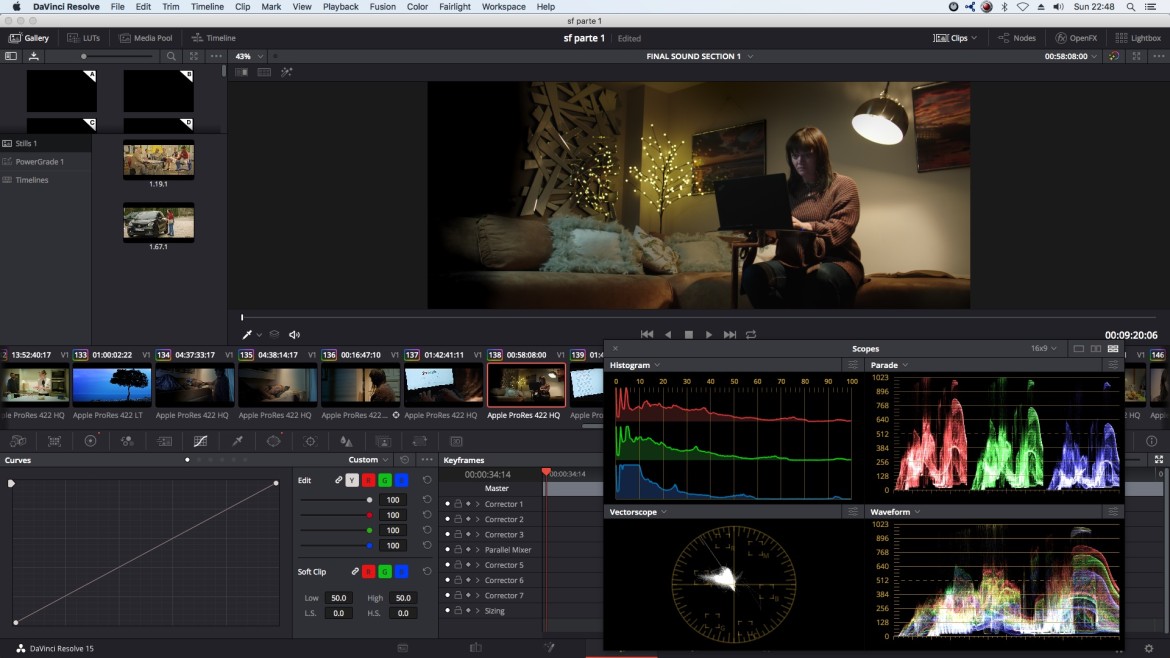Open the Power Window palette
Viewport: 1170px width, 658px height.
274,442
